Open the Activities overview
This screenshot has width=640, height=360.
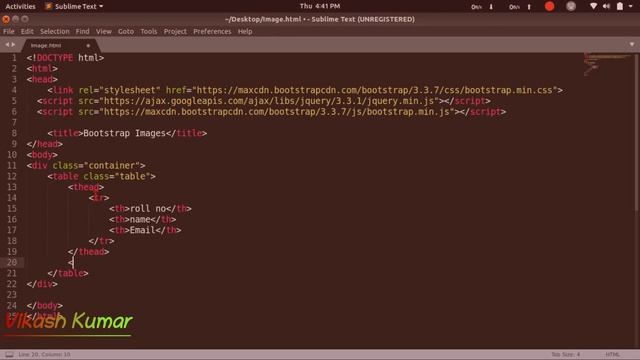tap(20, 6)
